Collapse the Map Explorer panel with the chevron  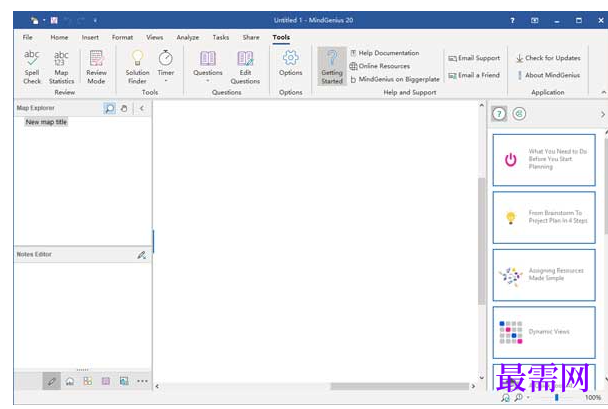click(x=142, y=109)
